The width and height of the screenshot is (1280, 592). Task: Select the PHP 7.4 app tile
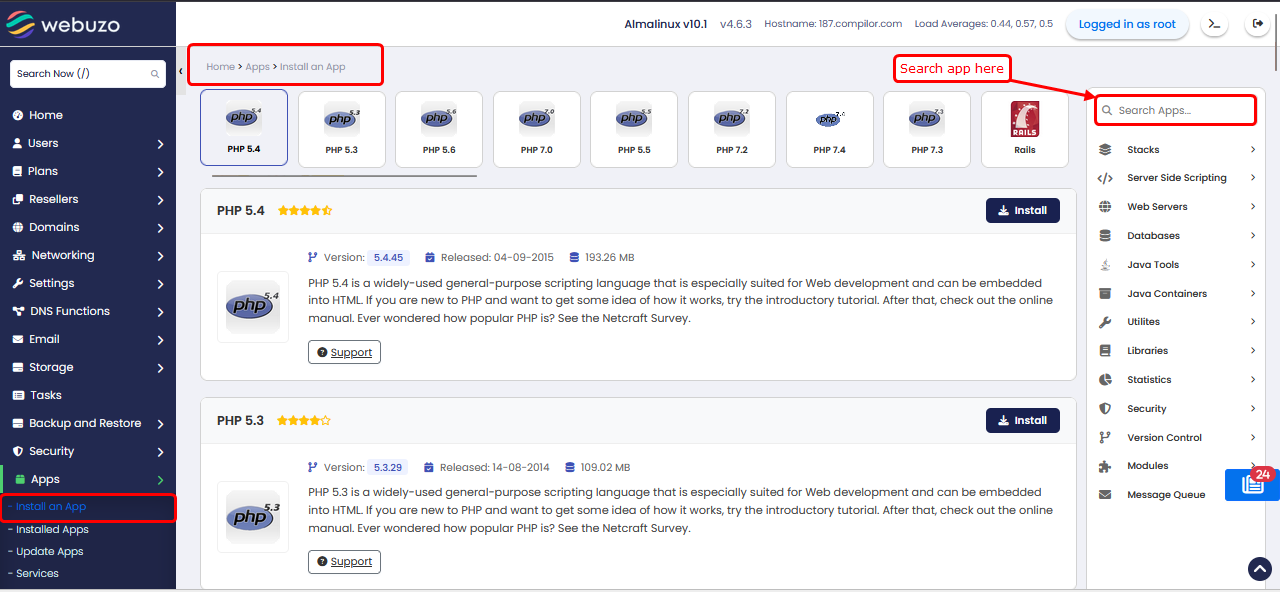(829, 128)
